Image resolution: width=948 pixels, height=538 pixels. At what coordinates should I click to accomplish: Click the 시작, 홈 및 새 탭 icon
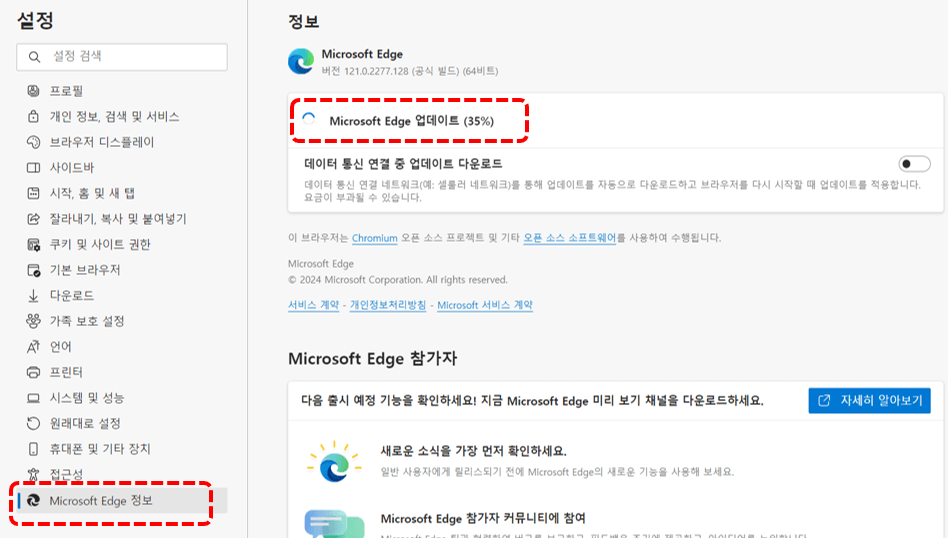(33, 193)
